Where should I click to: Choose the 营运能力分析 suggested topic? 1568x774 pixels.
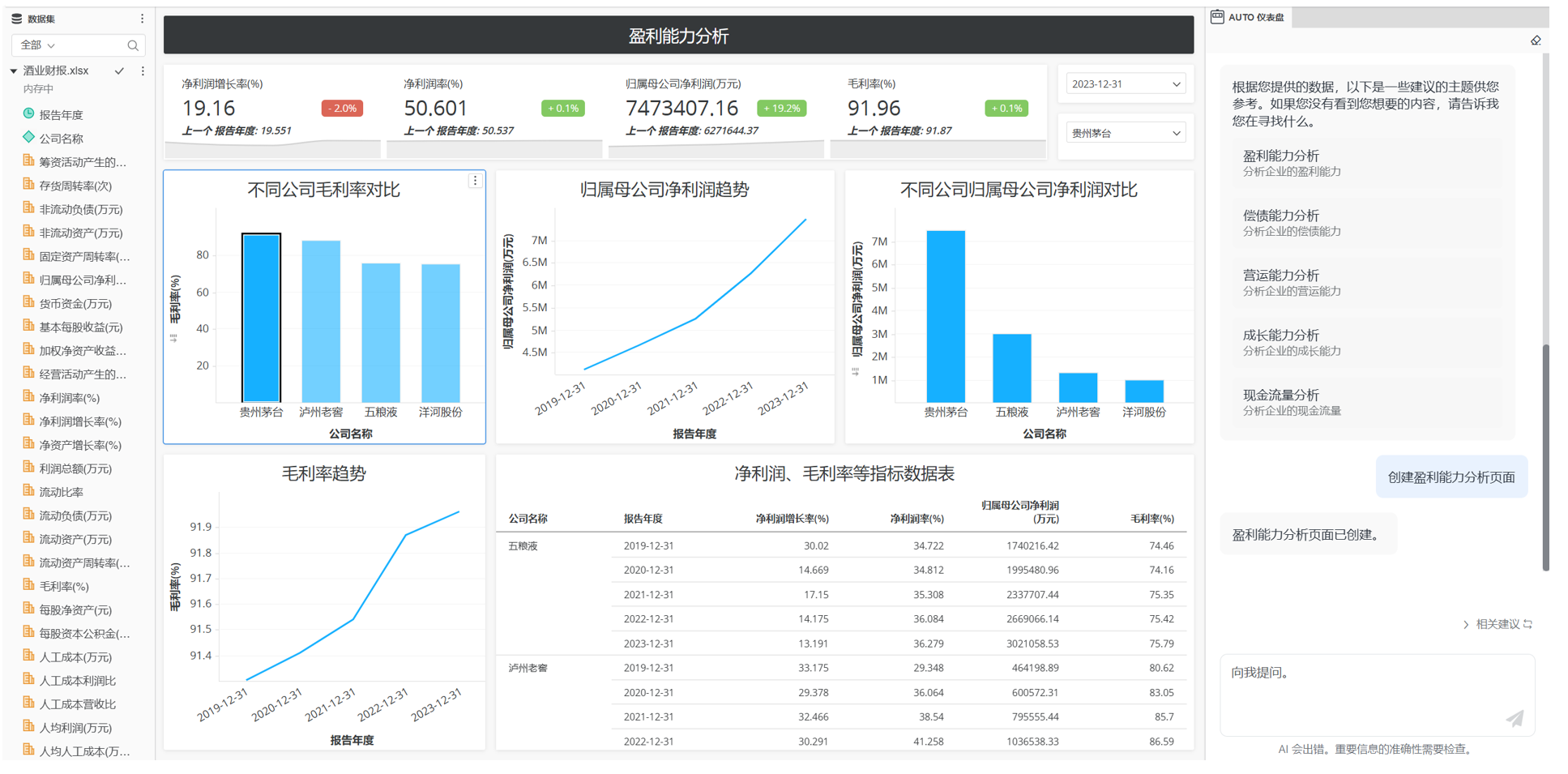coord(1369,282)
